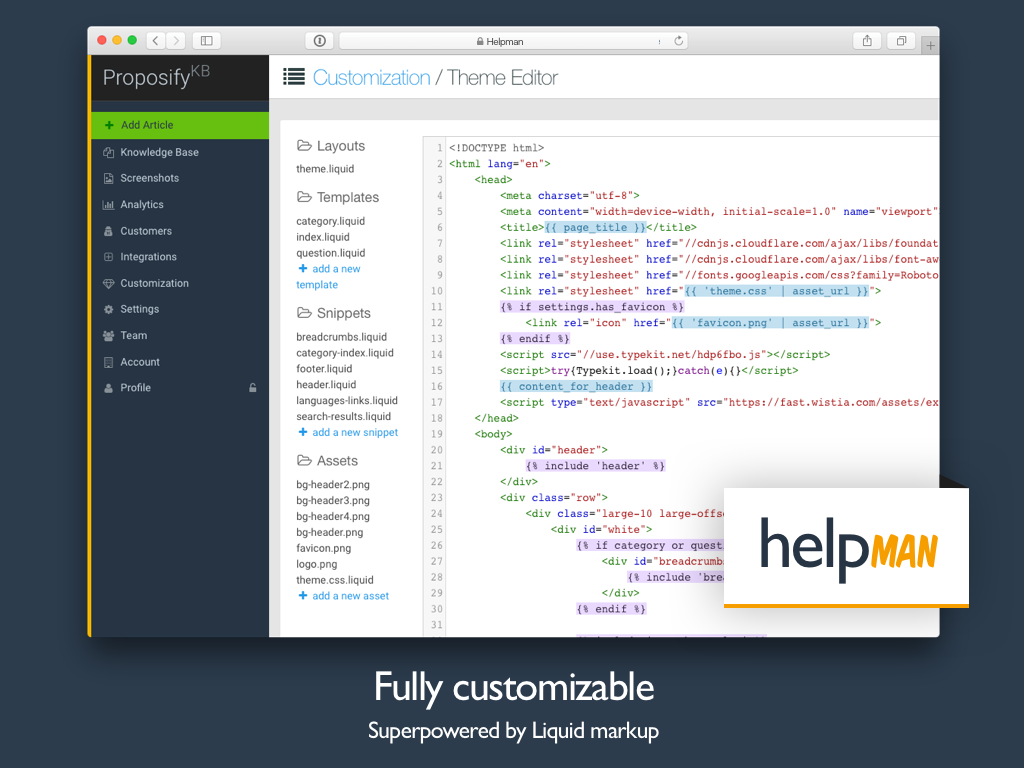Viewport: 1024px width, 768px height.
Task: Open category.liquid template
Action: click(x=330, y=221)
